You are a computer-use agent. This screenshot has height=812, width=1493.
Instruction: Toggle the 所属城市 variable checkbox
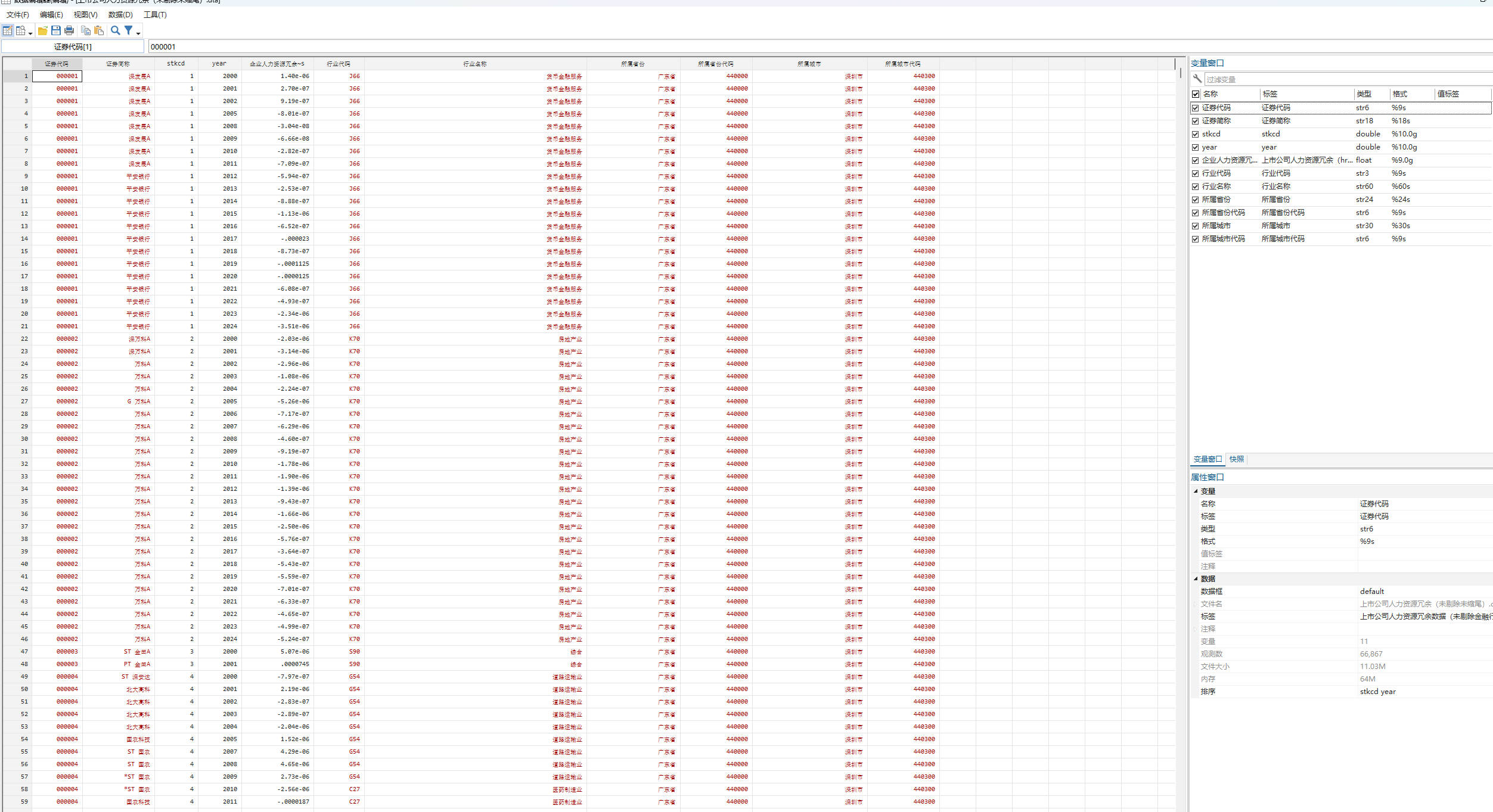[1195, 226]
